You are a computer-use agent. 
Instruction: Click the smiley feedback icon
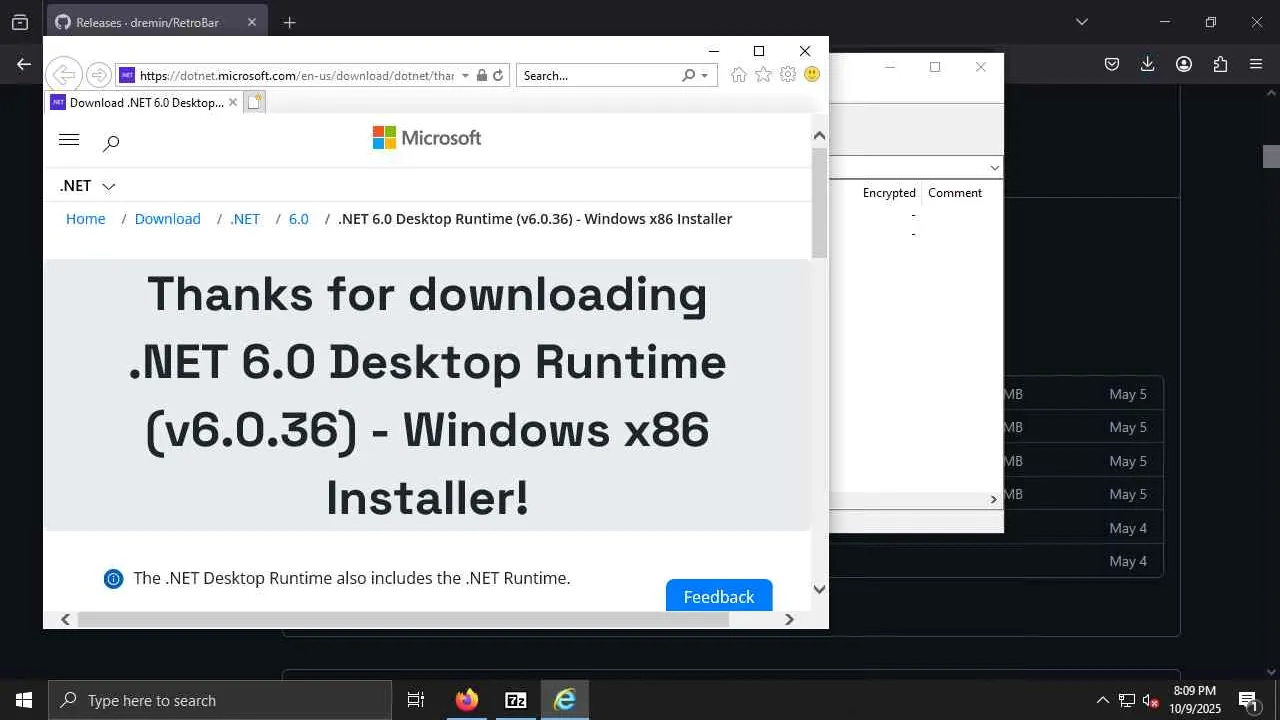coord(812,75)
